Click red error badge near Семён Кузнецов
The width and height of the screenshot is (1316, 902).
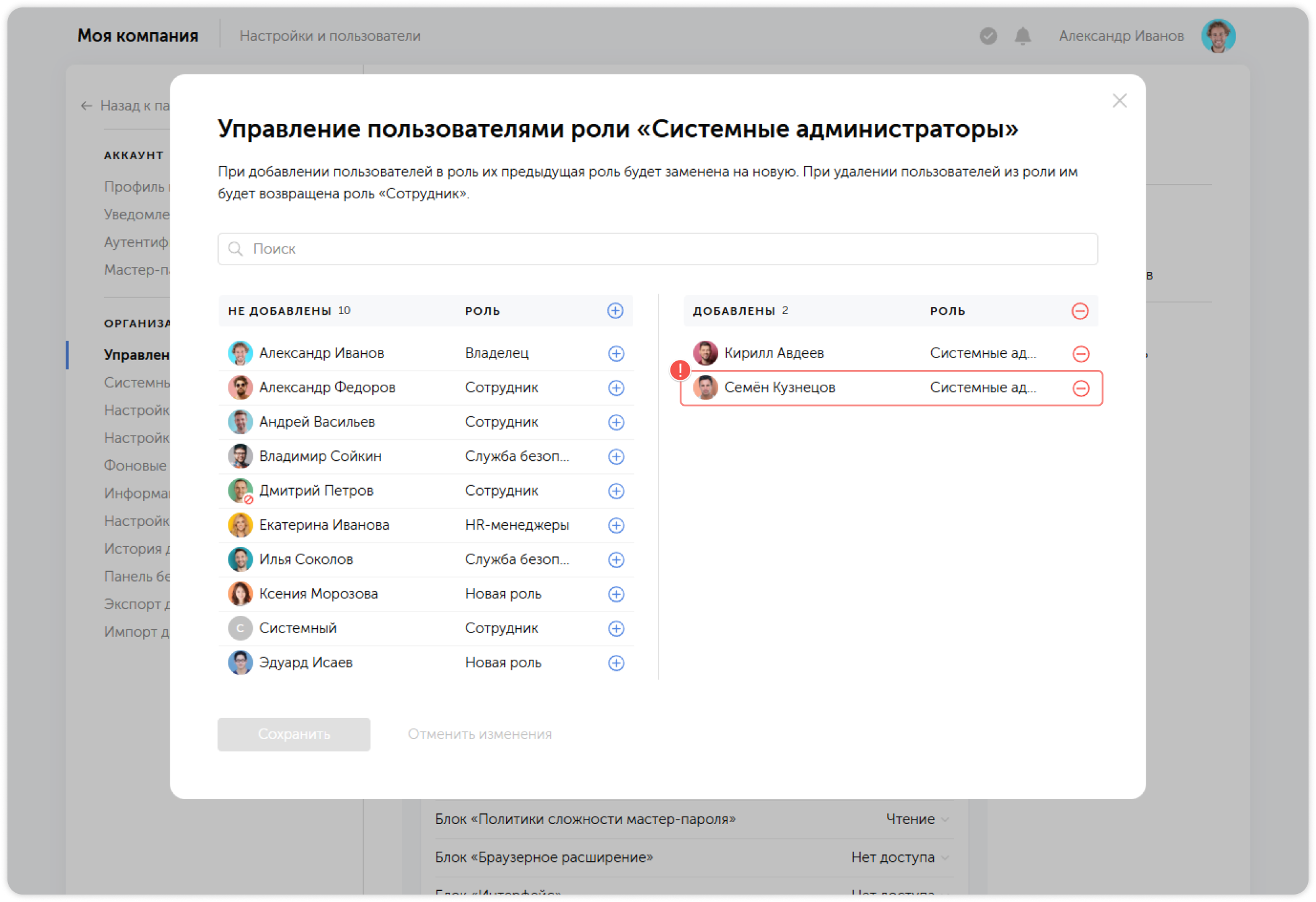coord(680,370)
